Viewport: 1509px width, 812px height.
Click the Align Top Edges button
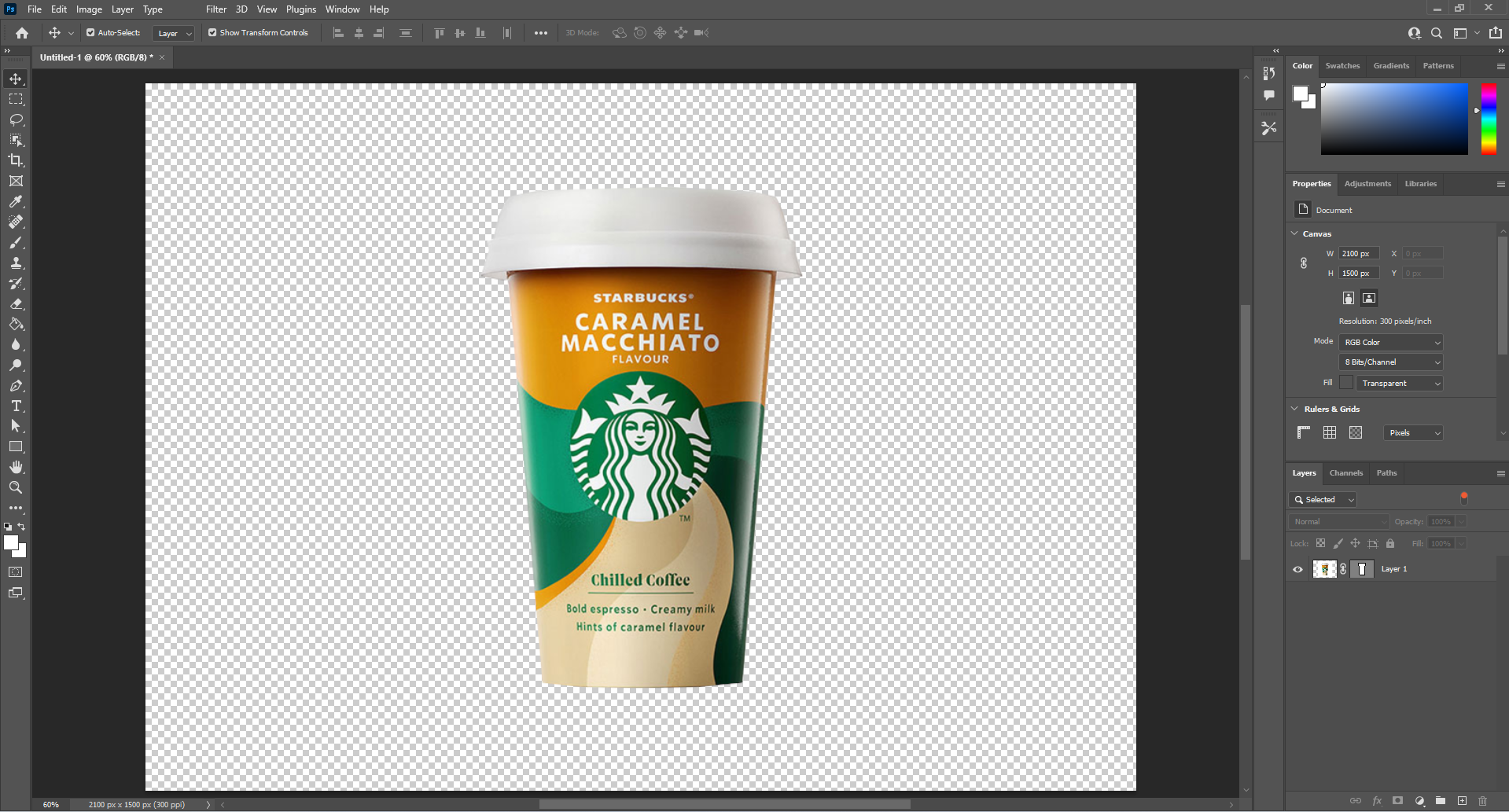pyautogui.click(x=439, y=33)
